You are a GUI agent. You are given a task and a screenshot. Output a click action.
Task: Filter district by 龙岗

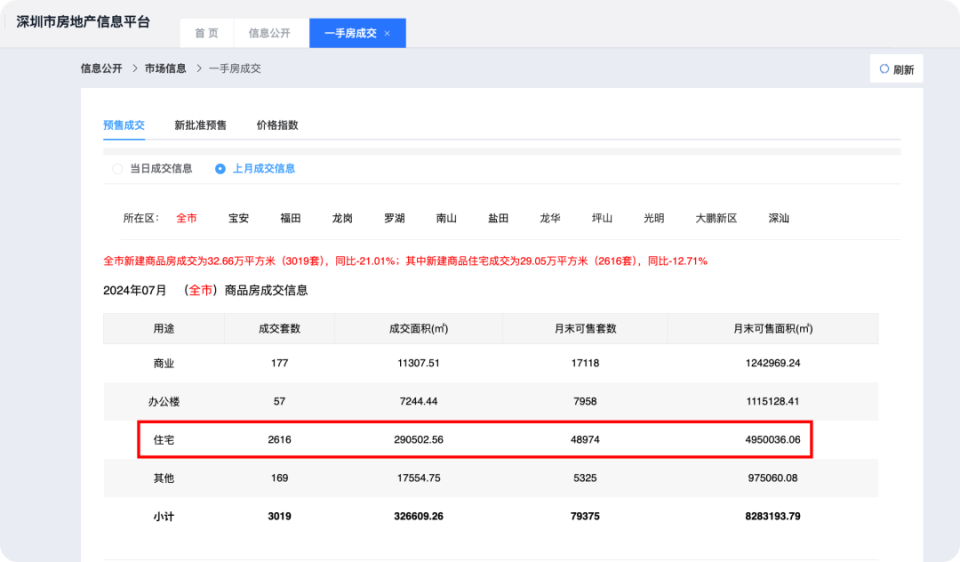pyautogui.click(x=342, y=218)
